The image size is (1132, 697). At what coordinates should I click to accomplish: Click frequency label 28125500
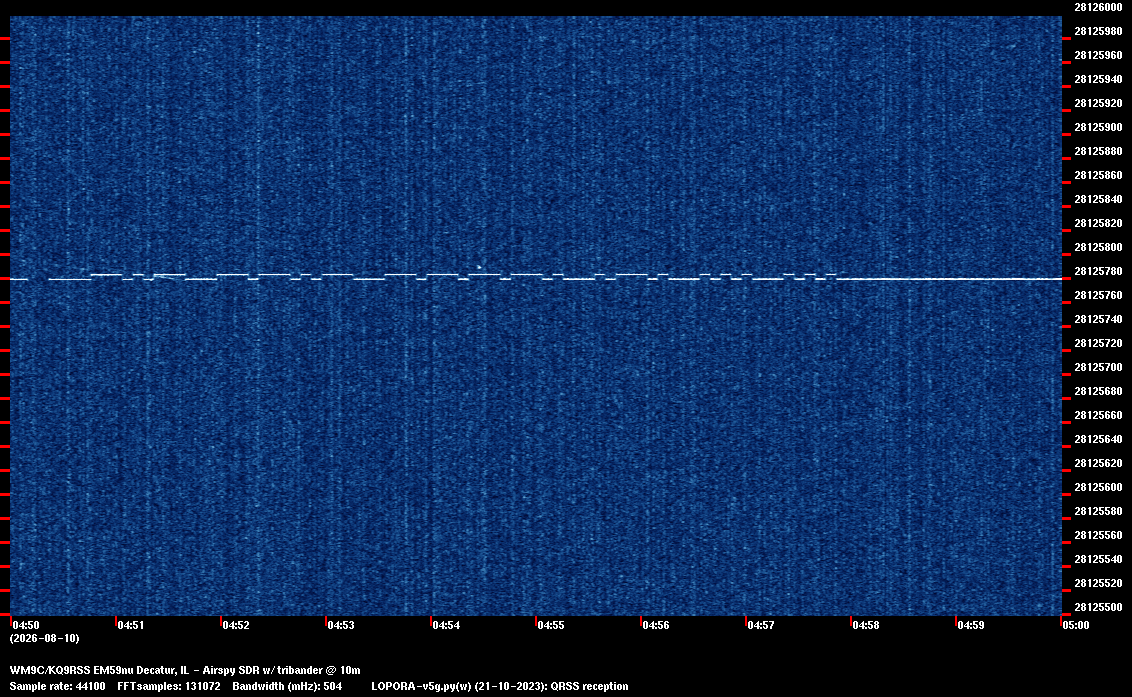click(1098, 607)
